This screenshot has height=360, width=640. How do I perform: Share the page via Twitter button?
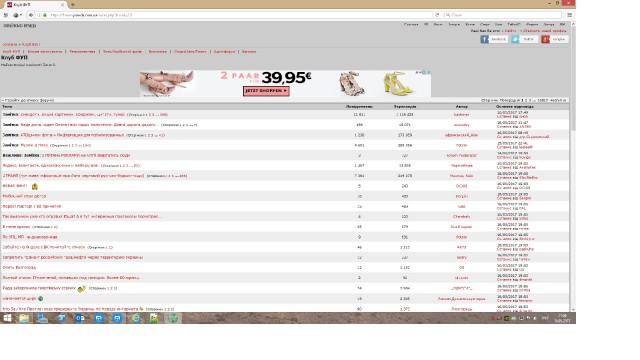(x=524, y=39)
